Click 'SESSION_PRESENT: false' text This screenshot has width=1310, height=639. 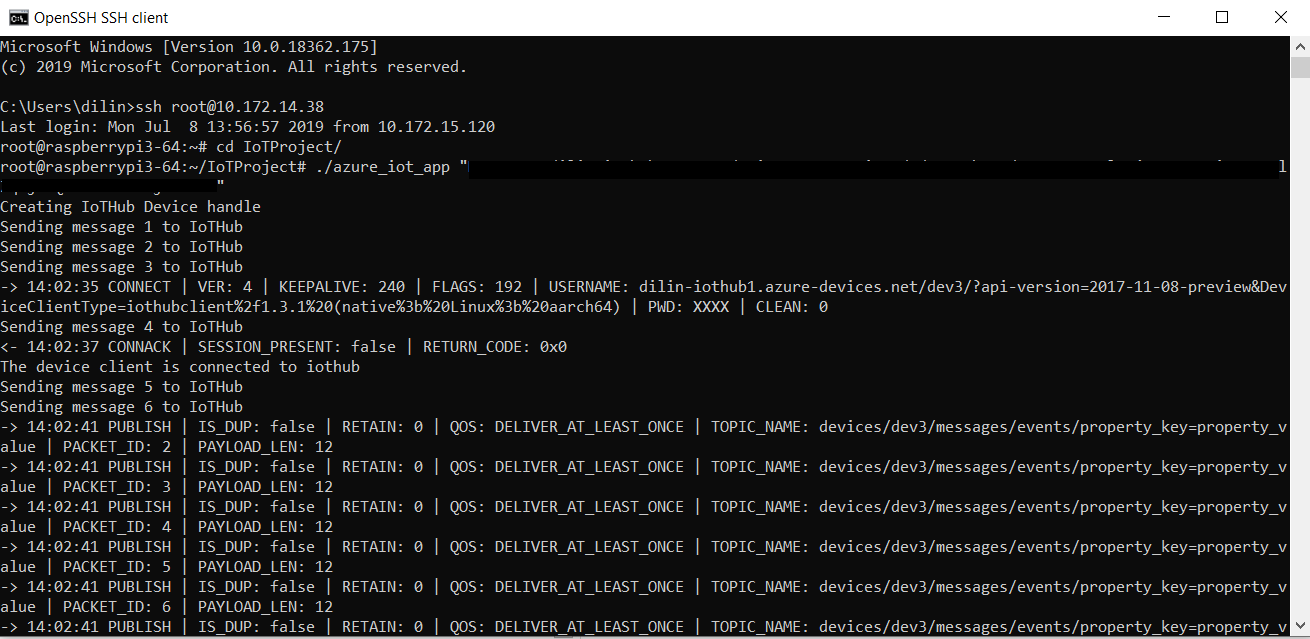click(x=297, y=347)
